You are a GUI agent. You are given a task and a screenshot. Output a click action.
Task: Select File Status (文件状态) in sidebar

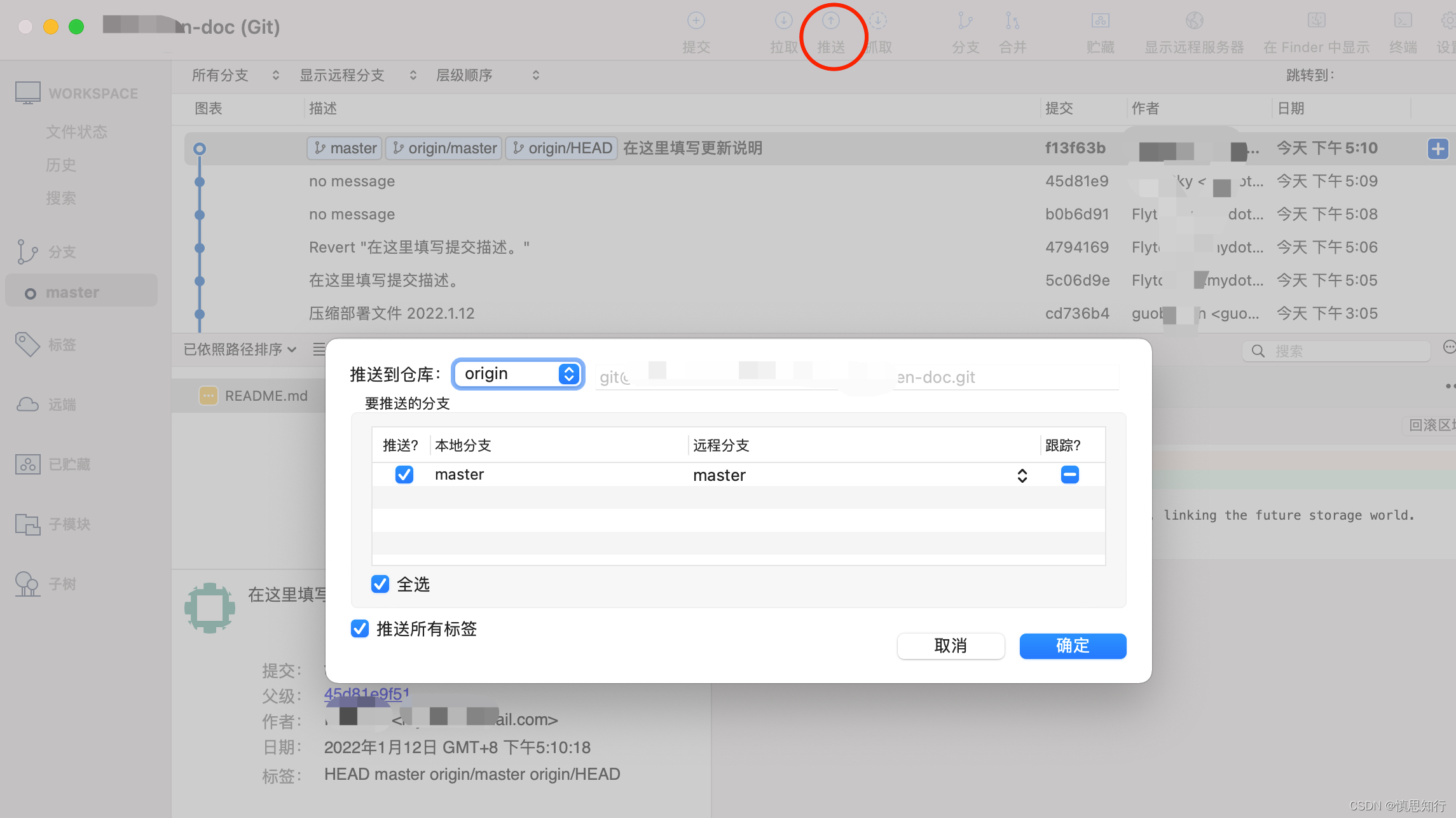(76, 132)
